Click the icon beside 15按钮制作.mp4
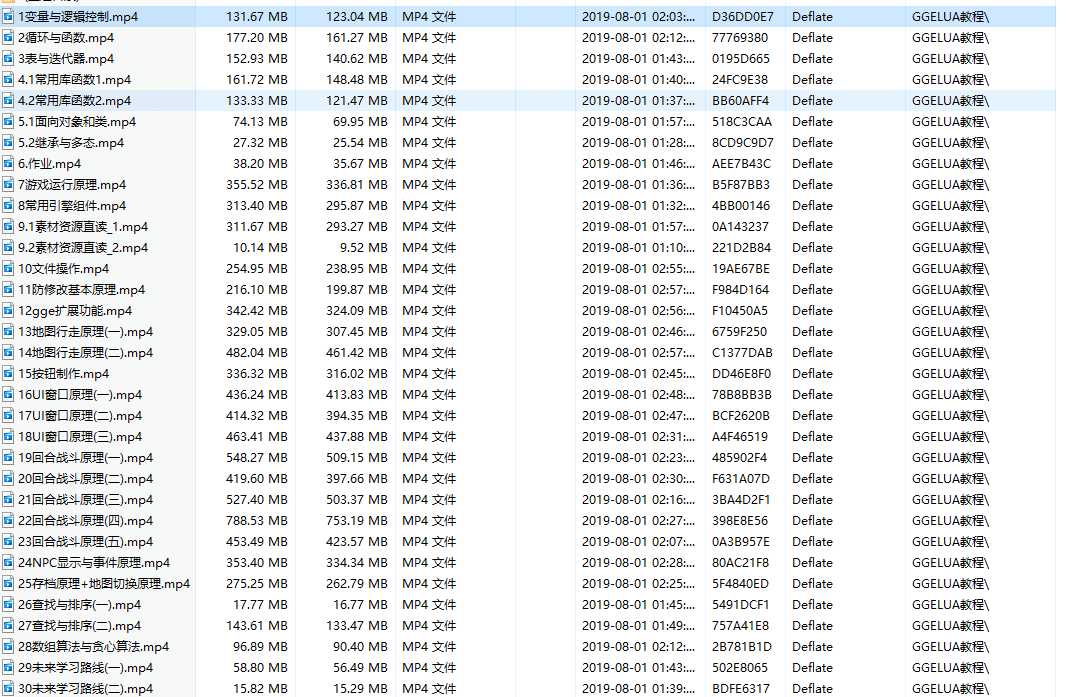 pos(8,373)
